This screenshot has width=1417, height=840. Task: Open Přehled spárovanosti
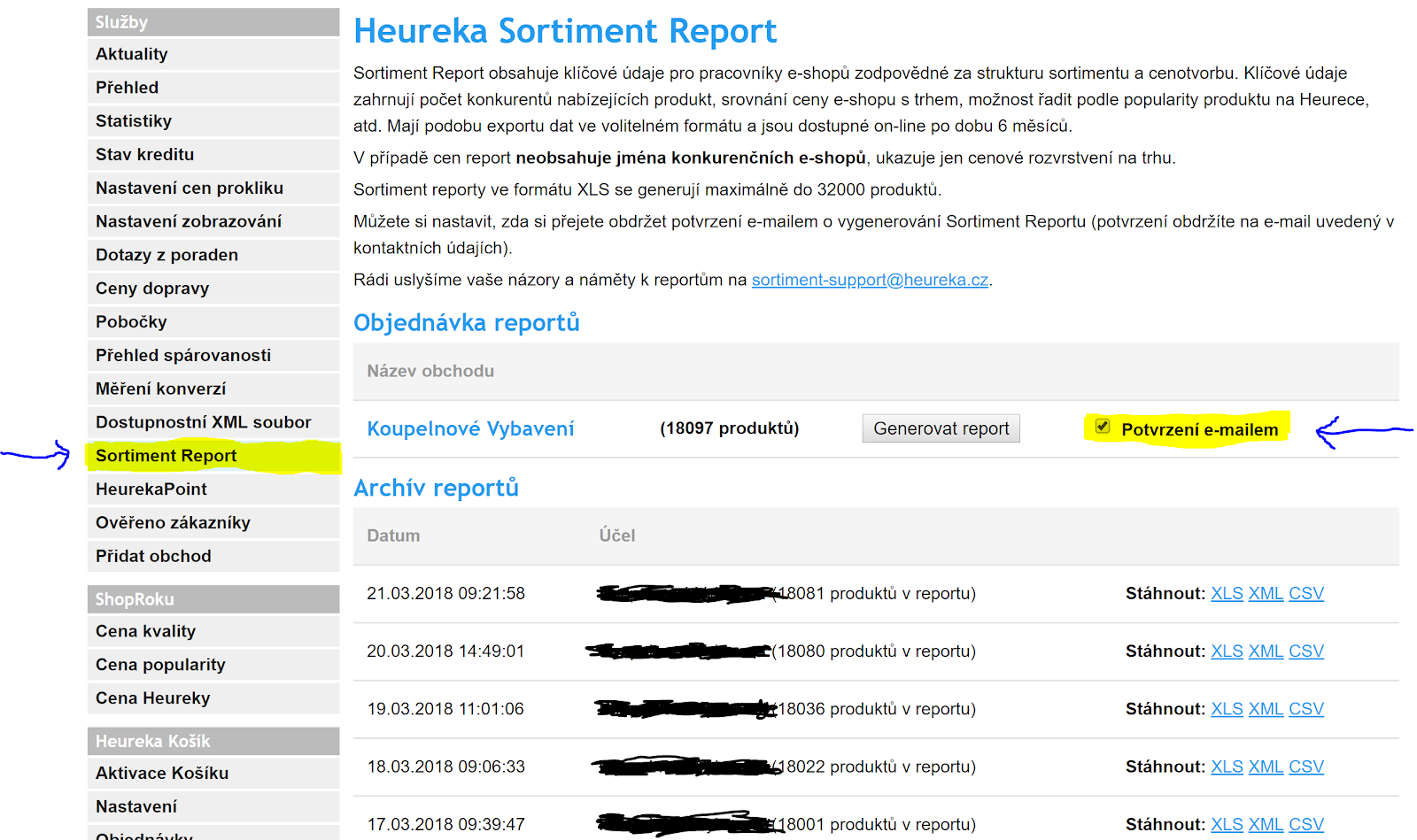[213, 355]
